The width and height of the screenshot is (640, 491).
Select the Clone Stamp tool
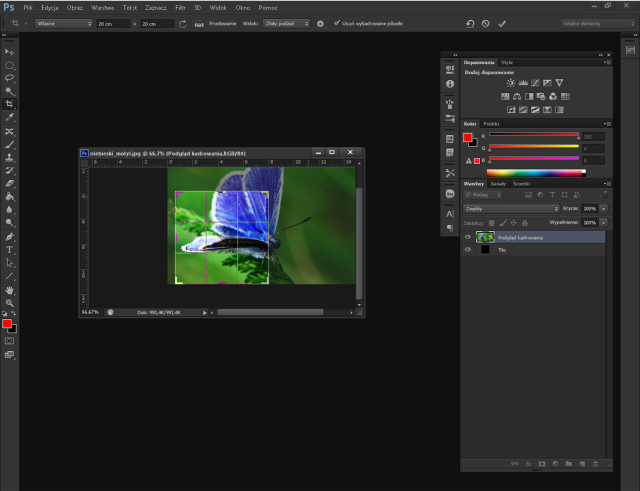9,158
